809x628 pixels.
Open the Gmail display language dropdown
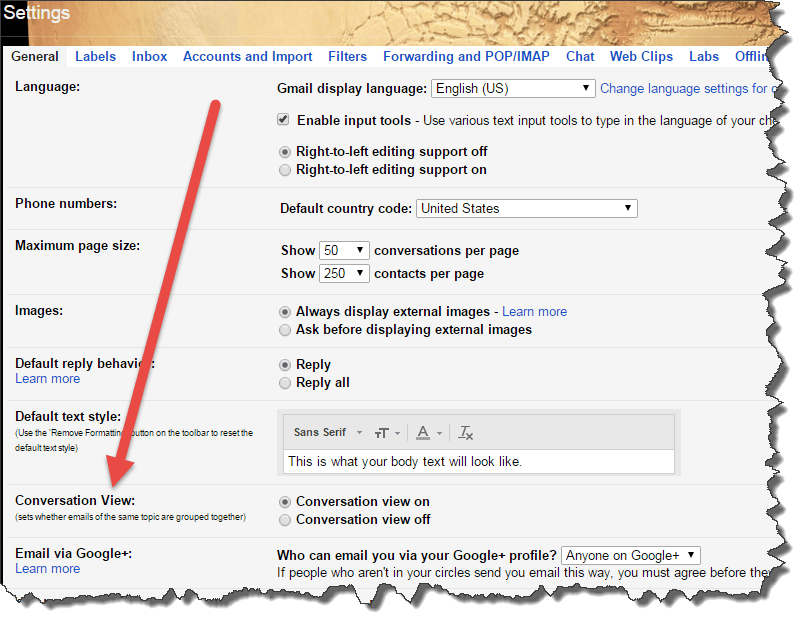coord(513,89)
